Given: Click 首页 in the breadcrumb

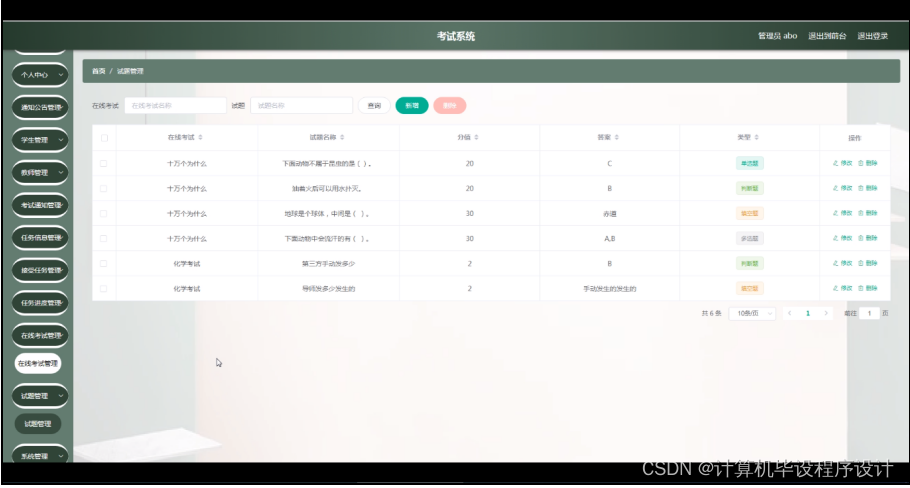Looking at the screenshot, I should pyautogui.click(x=99, y=71).
